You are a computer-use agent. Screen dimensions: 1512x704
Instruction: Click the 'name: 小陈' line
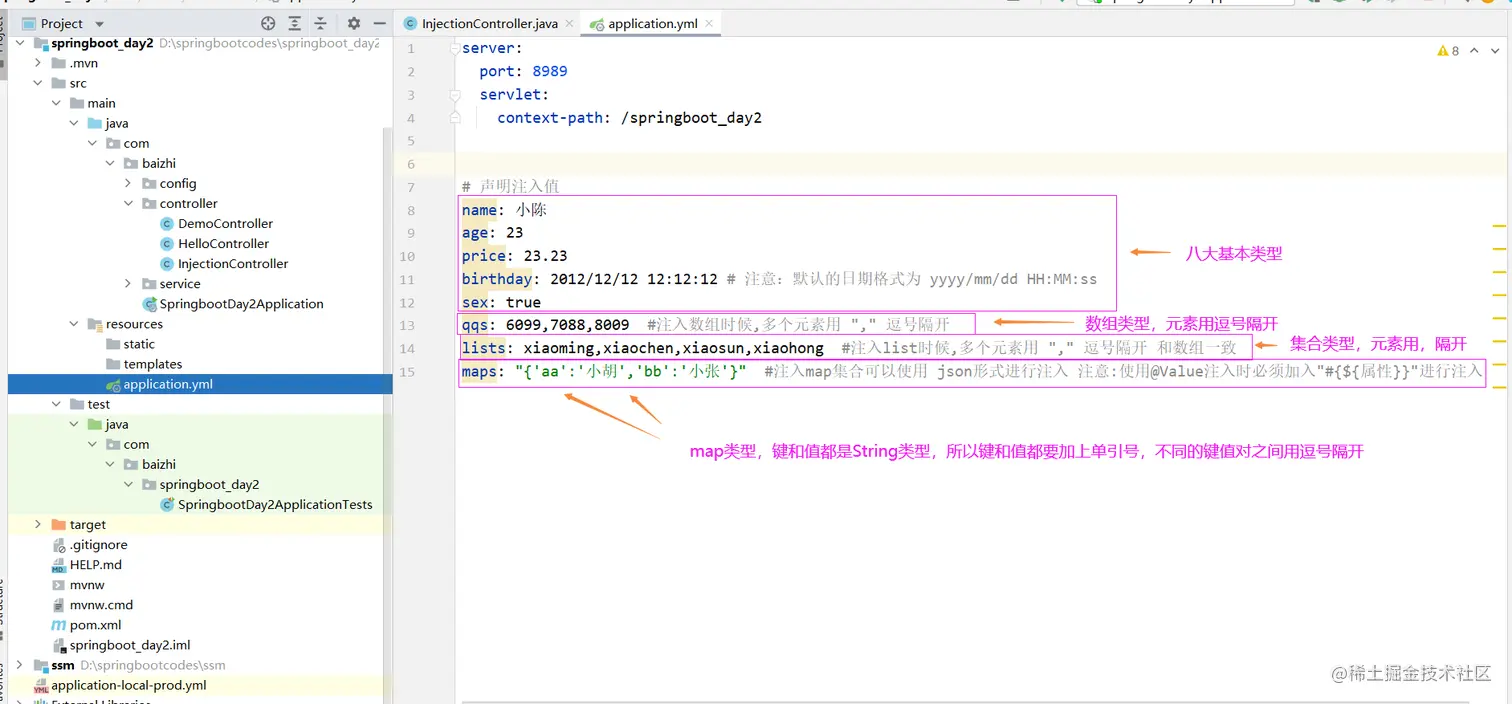(x=504, y=210)
